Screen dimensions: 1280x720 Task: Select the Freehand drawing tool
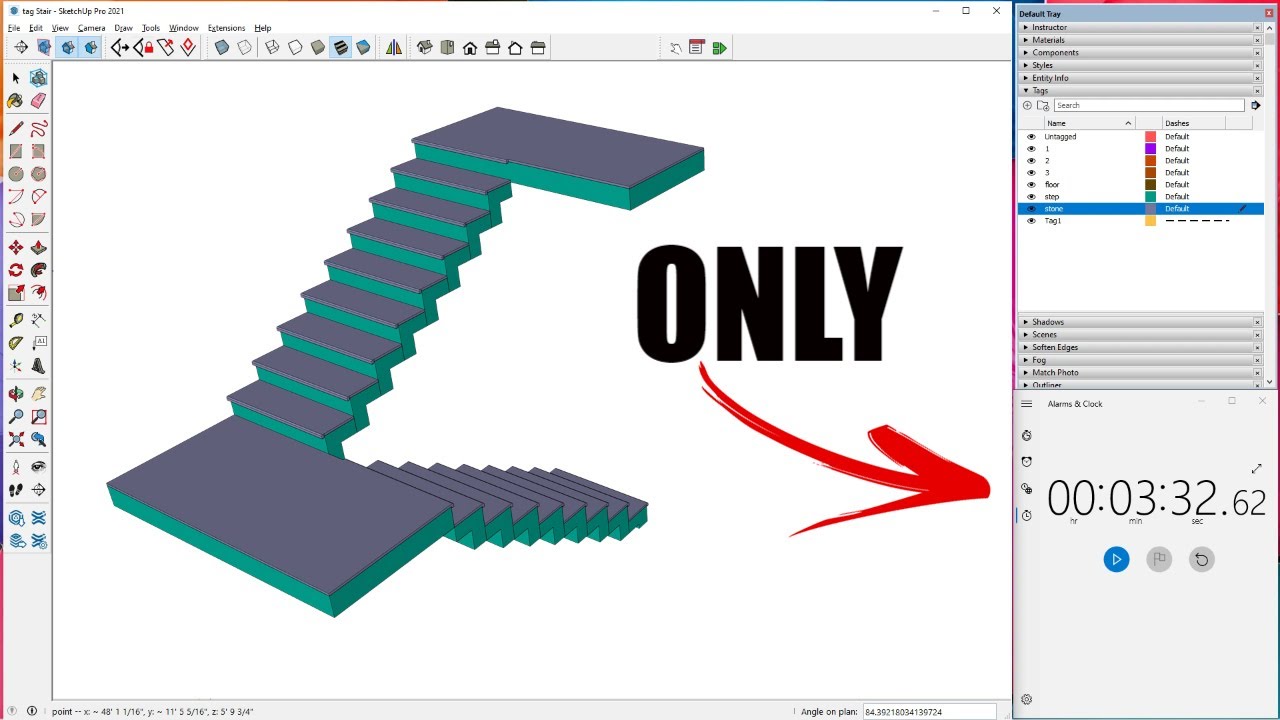(x=38, y=129)
